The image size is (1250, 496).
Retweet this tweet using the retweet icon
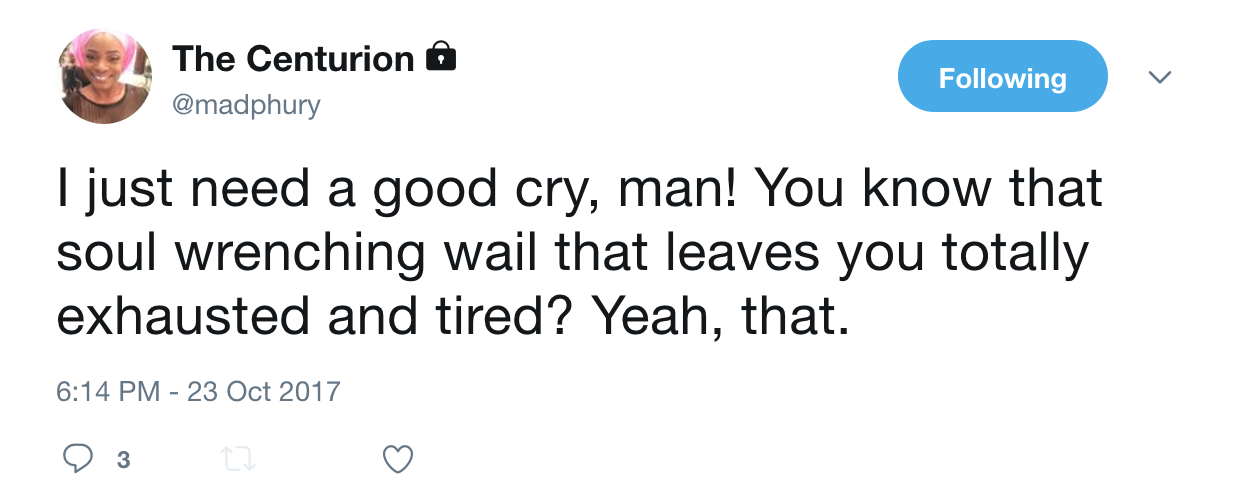click(x=239, y=459)
